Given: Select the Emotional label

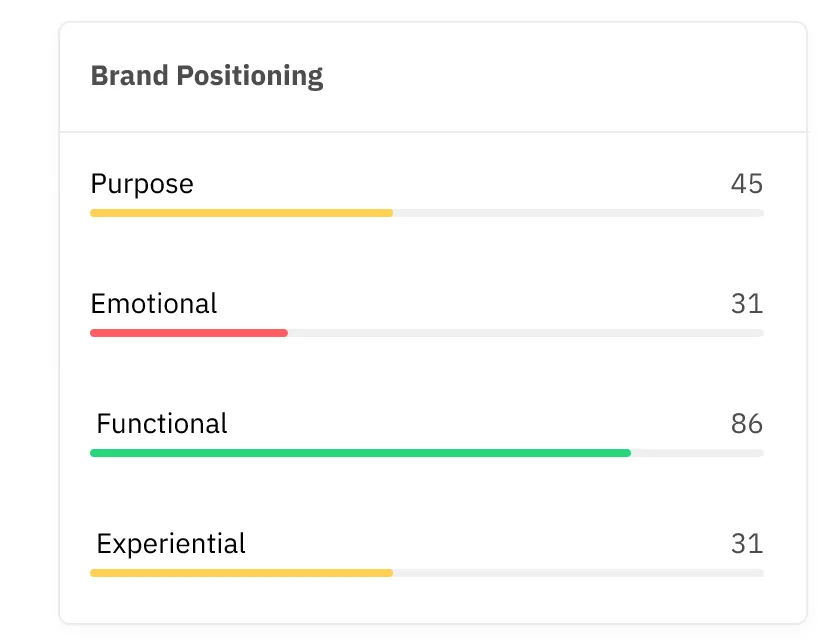Looking at the screenshot, I should 154,303.
